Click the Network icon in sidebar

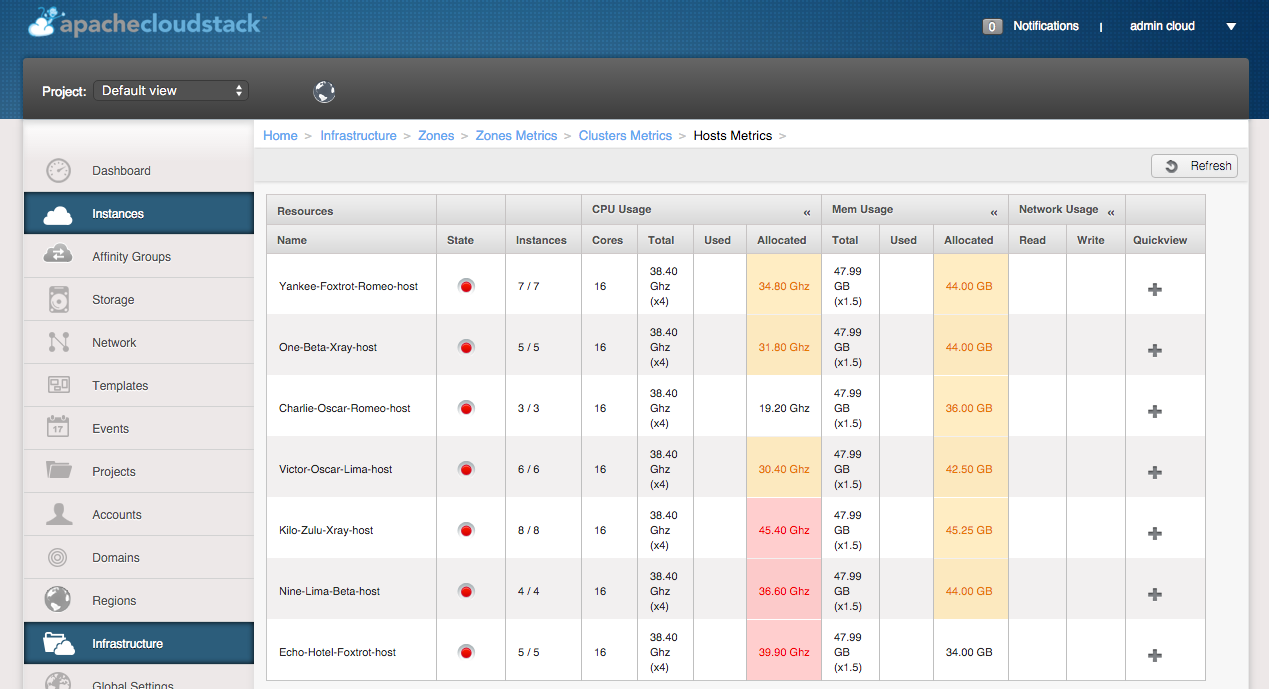58,342
